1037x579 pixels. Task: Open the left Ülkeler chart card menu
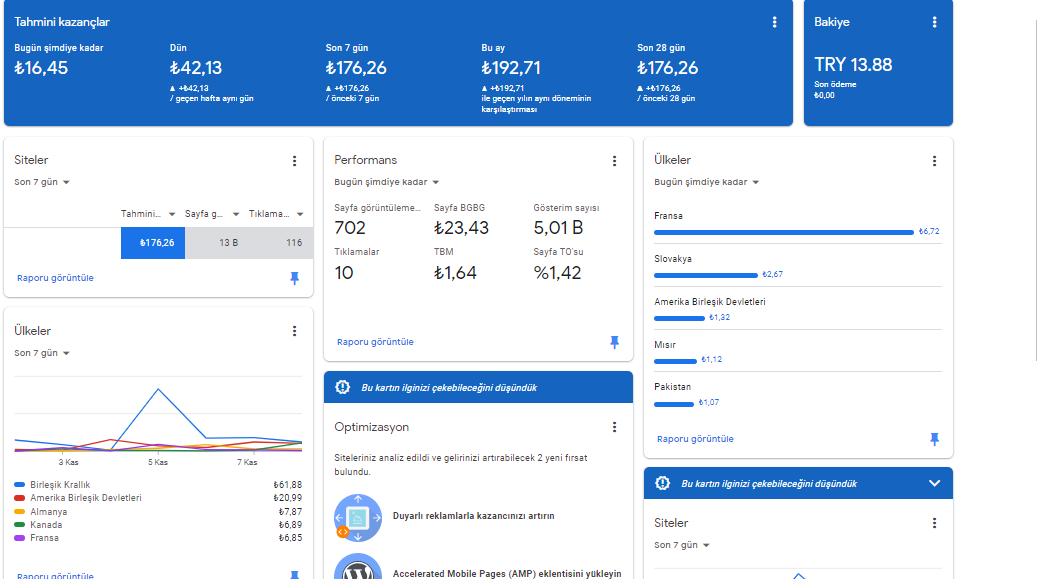(294, 331)
